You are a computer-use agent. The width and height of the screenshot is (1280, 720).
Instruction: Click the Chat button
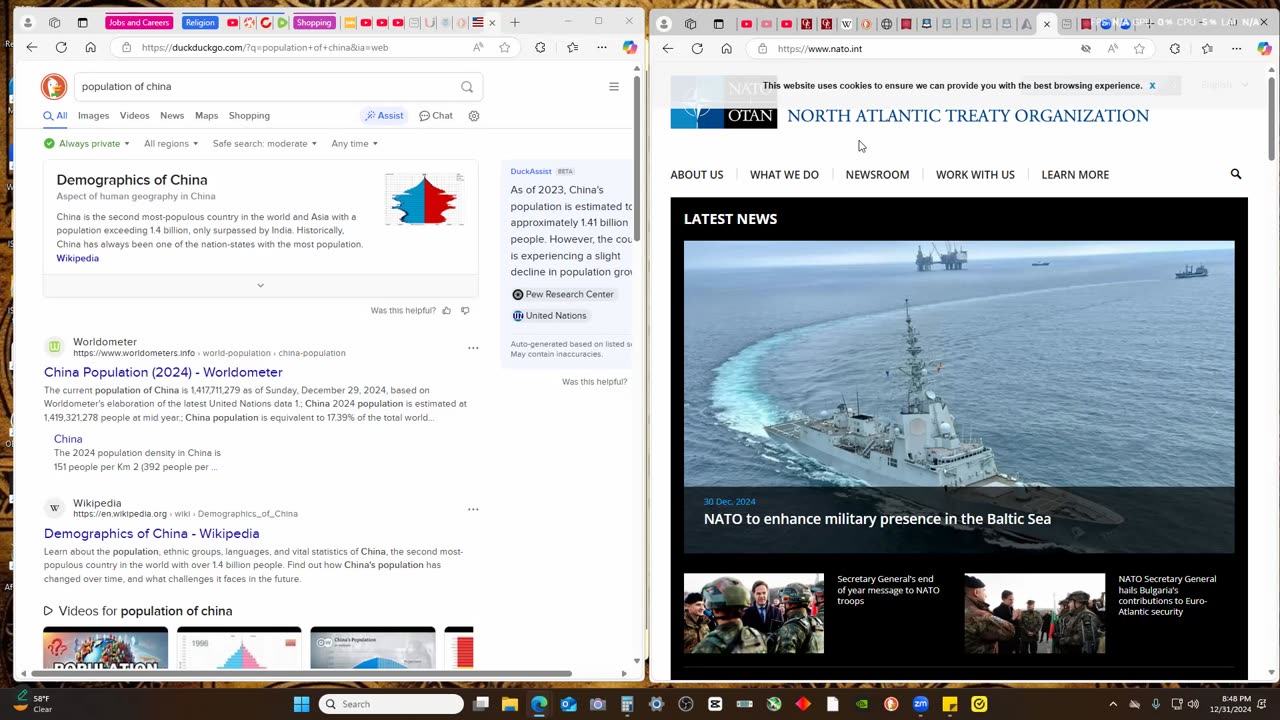point(436,116)
